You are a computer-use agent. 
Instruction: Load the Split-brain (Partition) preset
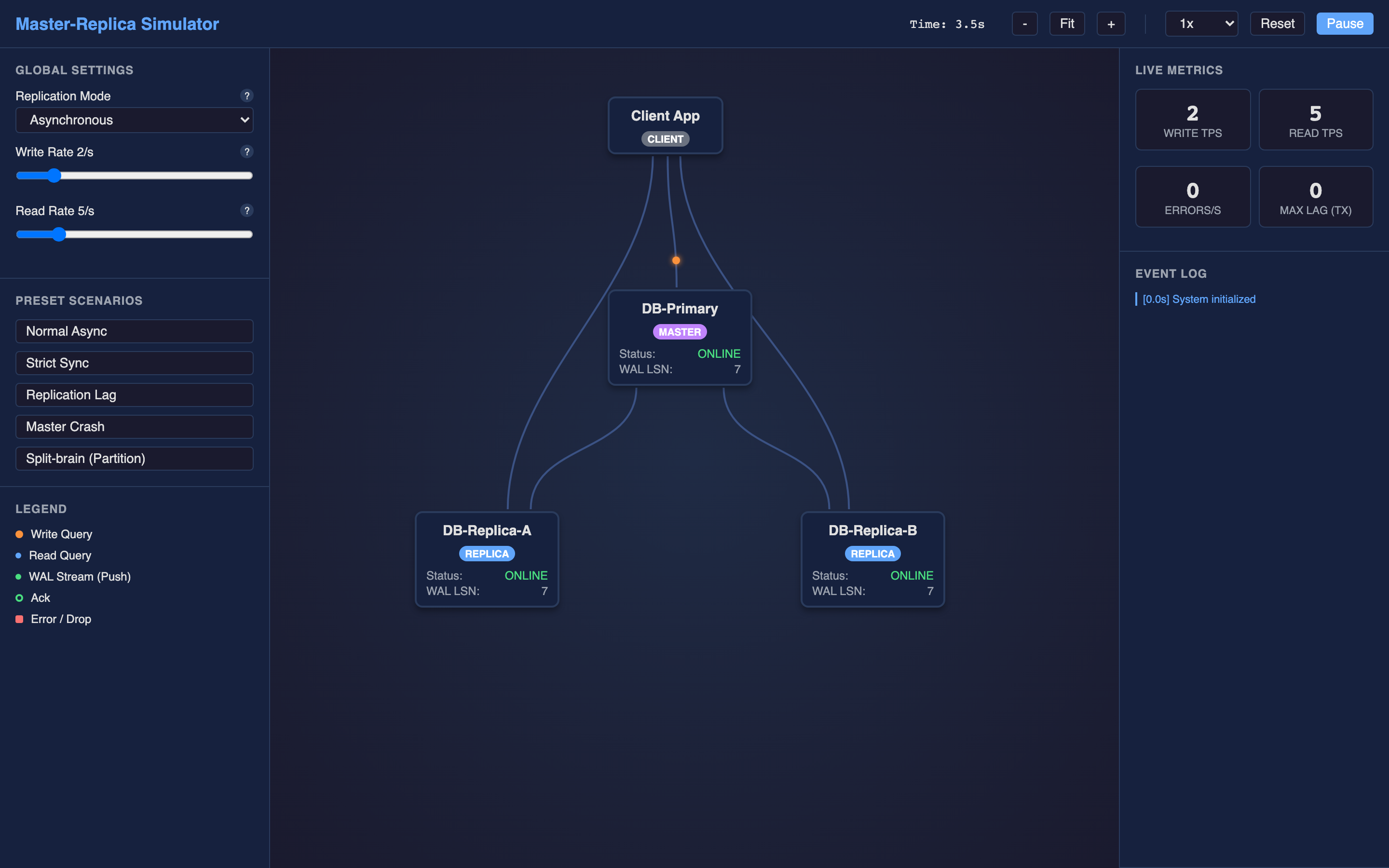click(134, 459)
